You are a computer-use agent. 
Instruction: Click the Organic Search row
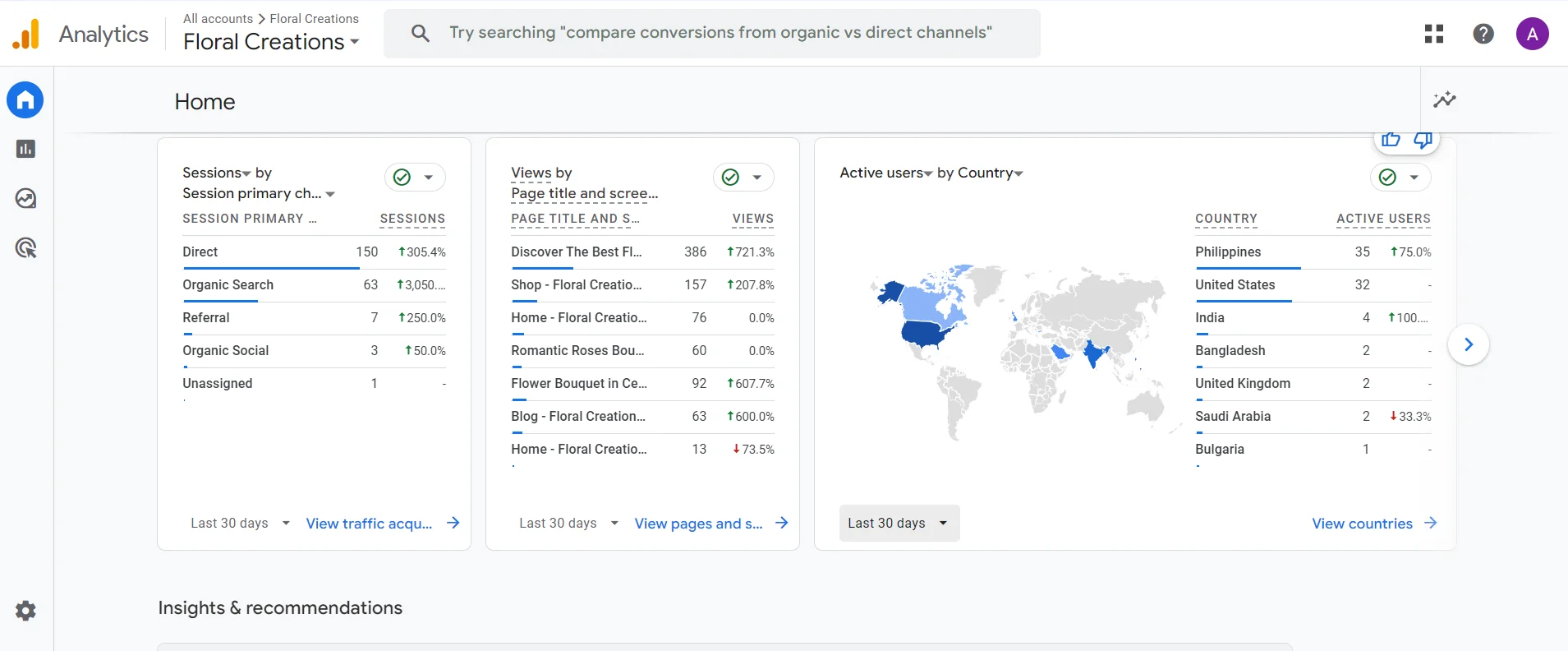point(314,285)
